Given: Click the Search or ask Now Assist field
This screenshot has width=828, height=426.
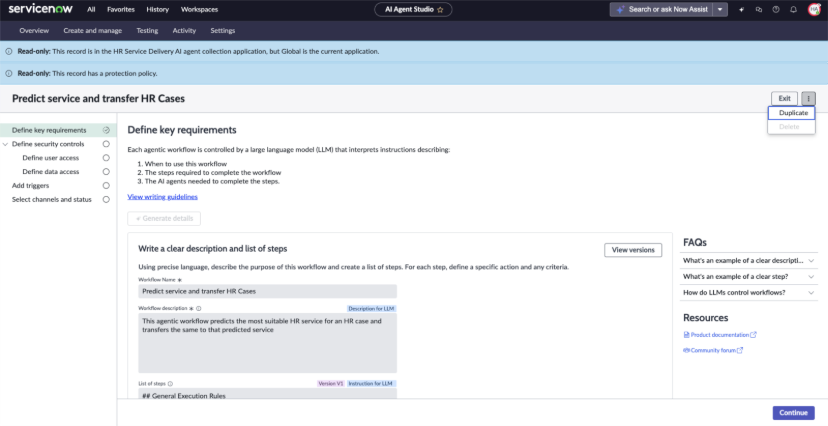Looking at the screenshot, I should point(661,10).
